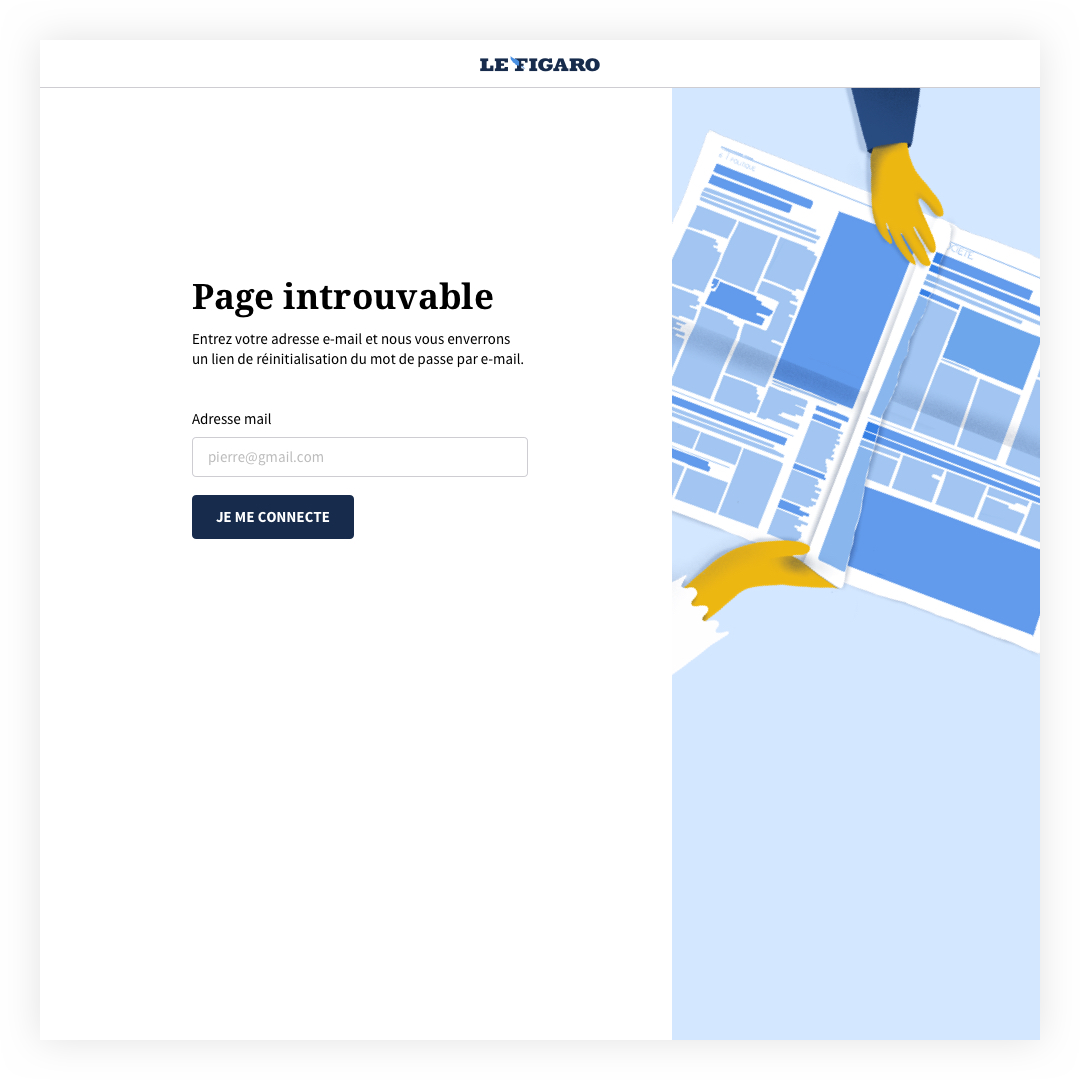Select the 'Entrez votre adresse e-mail' paragraph
This screenshot has height=1080, width=1080.
click(x=357, y=349)
